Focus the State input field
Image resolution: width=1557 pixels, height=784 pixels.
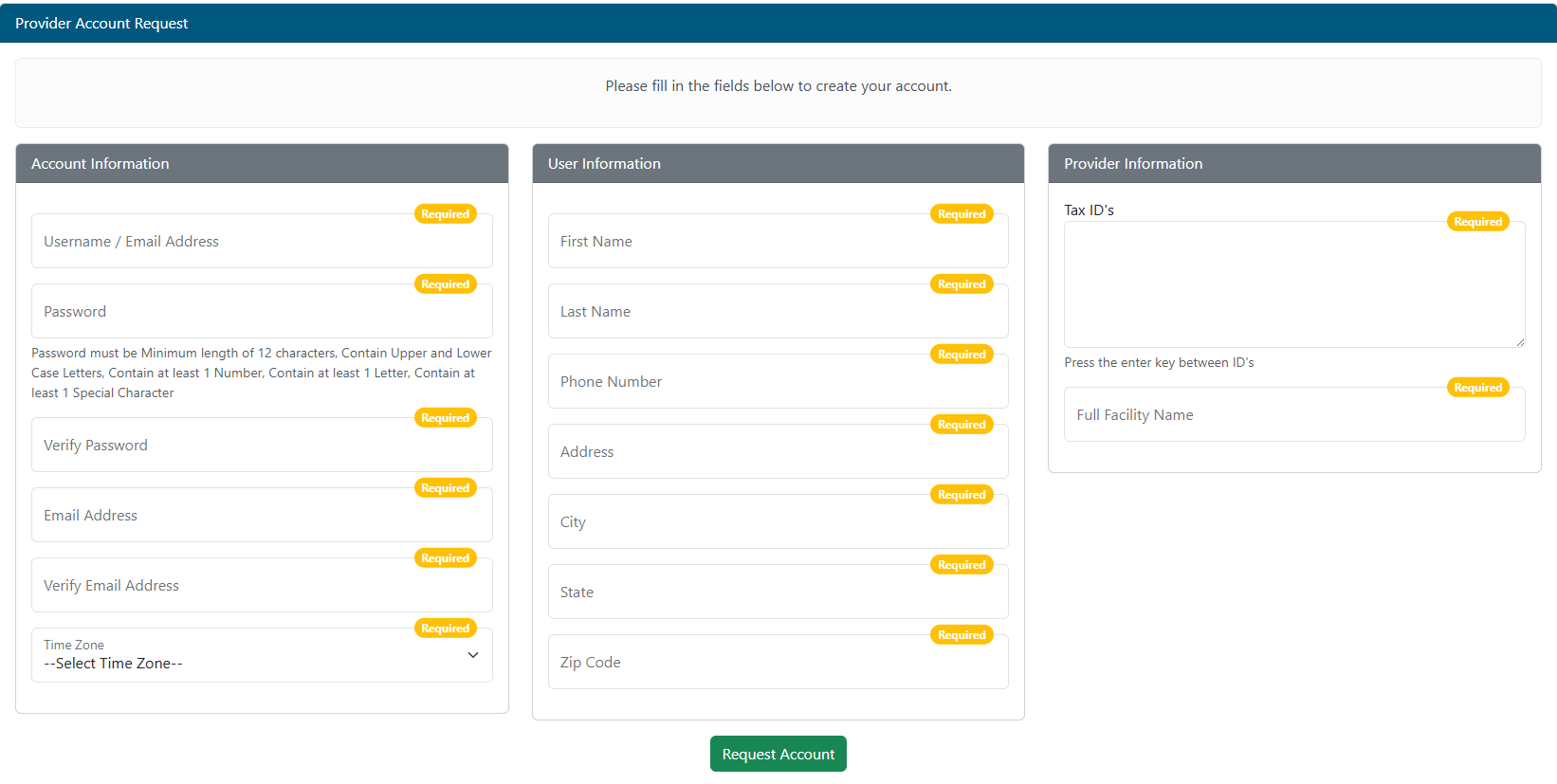778,593
